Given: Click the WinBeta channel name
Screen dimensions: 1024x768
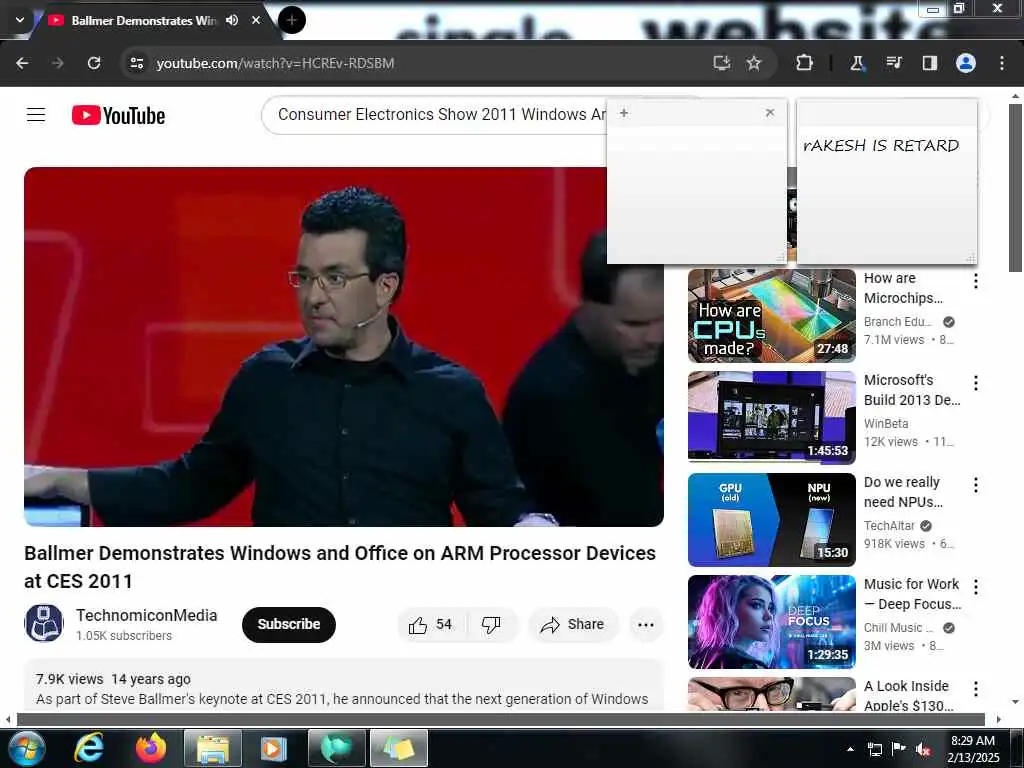Looking at the screenshot, I should pyautogui.click(x=886, y=423).
